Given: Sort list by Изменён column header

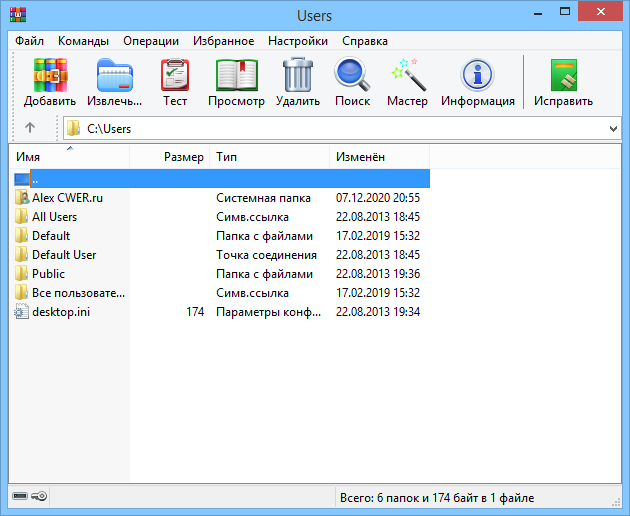Looking at the screenshot, I should pyautogui.click(x=378, y=157).
